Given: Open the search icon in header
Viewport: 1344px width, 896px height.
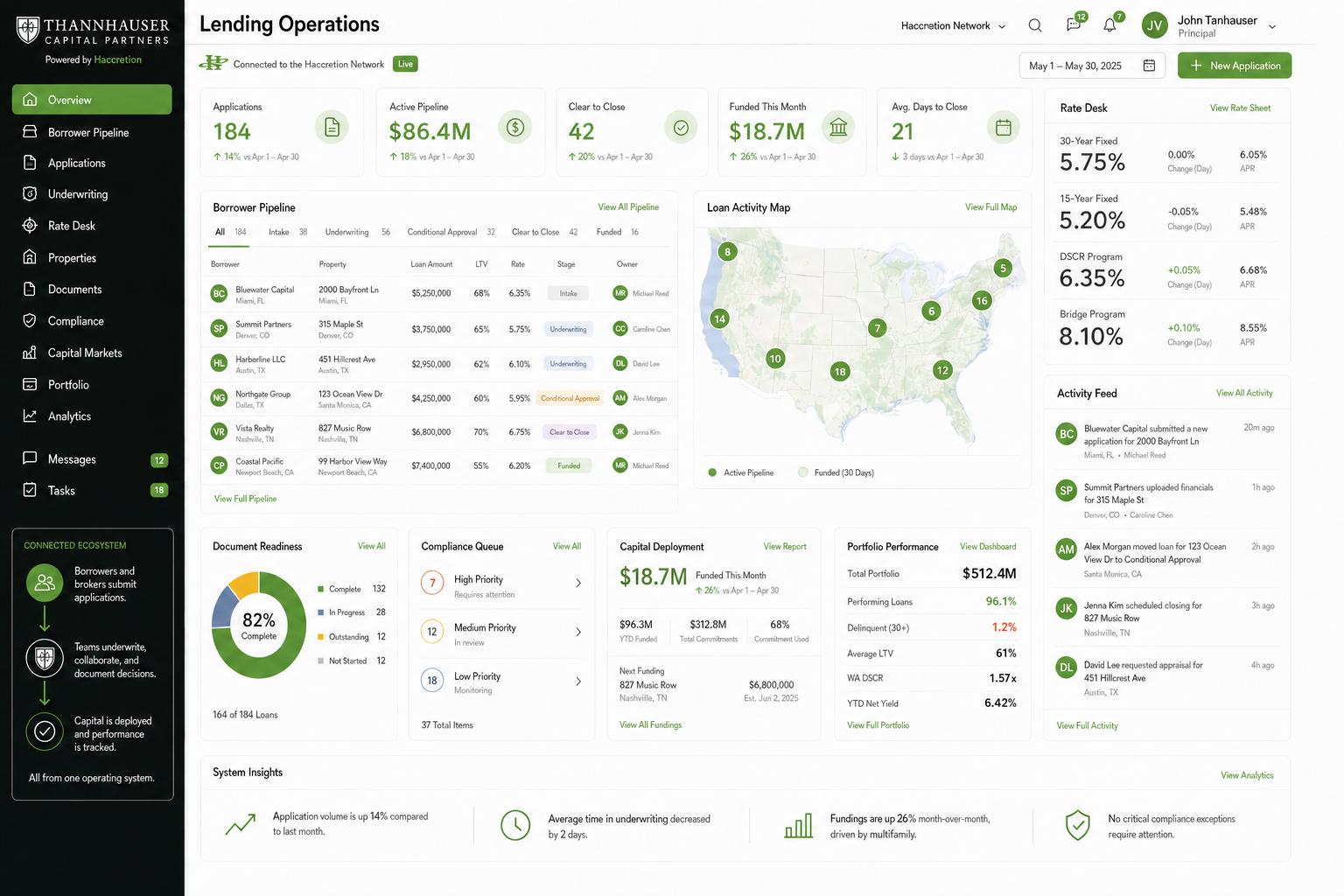Looking at the screenshot, I should click(1035, 25).
